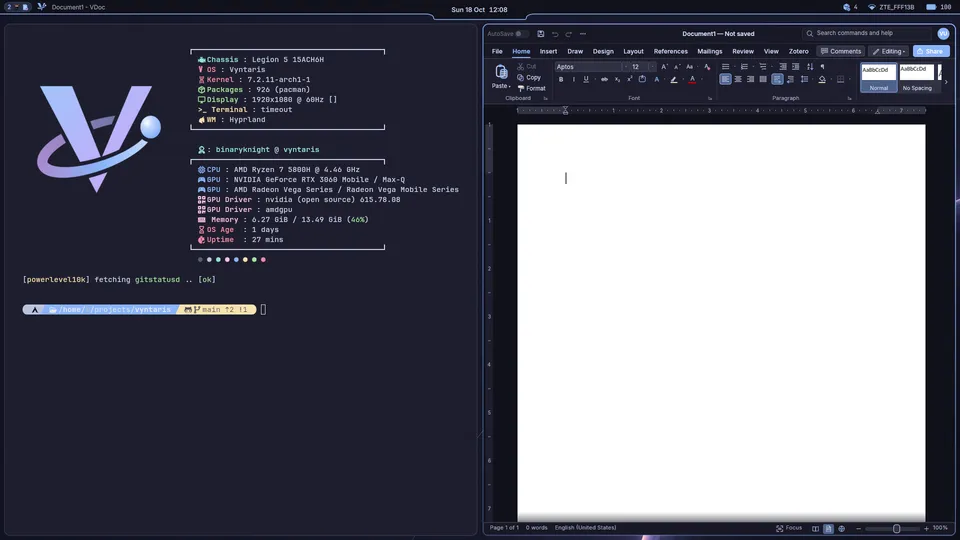Viewport: 960px width, 540px height.
Task: Justify the paragraph text
Action: (763, 79)
